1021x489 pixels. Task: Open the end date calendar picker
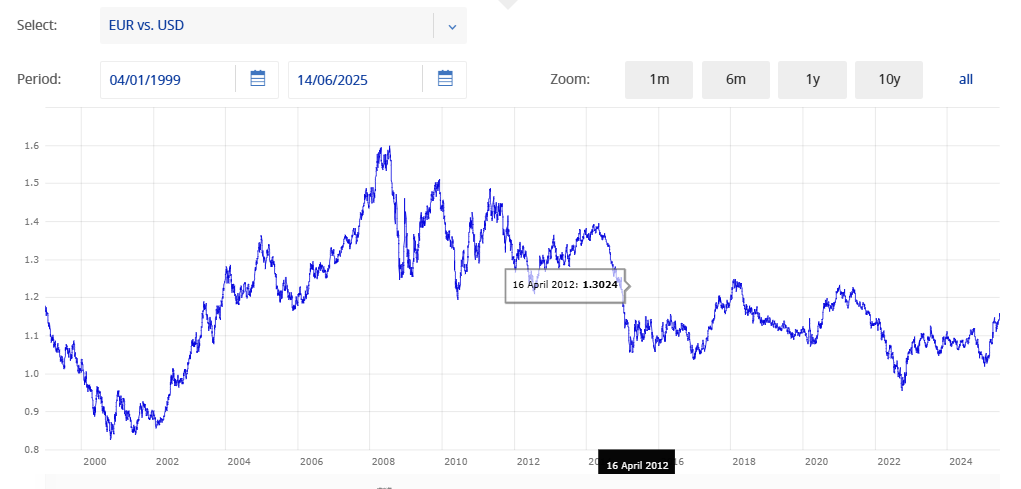(445, 79)
